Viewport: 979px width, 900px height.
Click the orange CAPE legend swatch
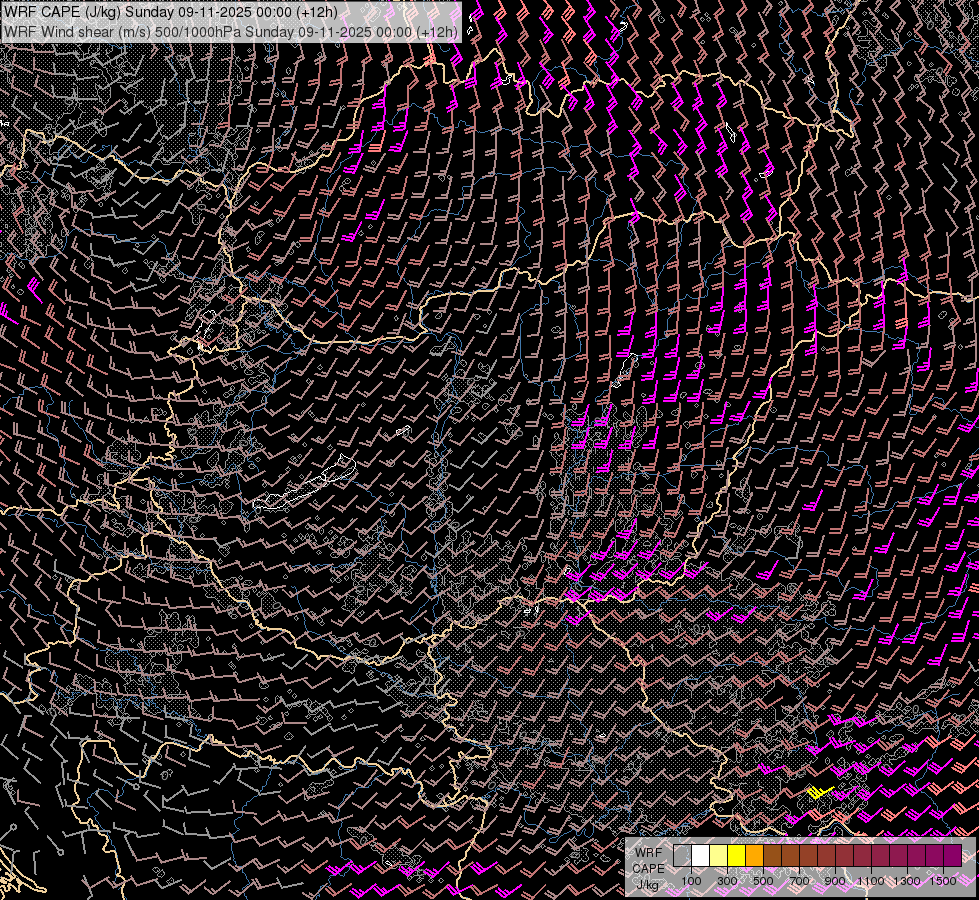point(754,855)
